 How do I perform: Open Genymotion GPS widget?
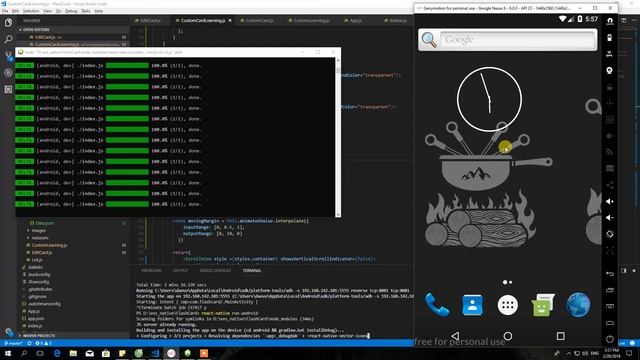click(x=610, y=54)
